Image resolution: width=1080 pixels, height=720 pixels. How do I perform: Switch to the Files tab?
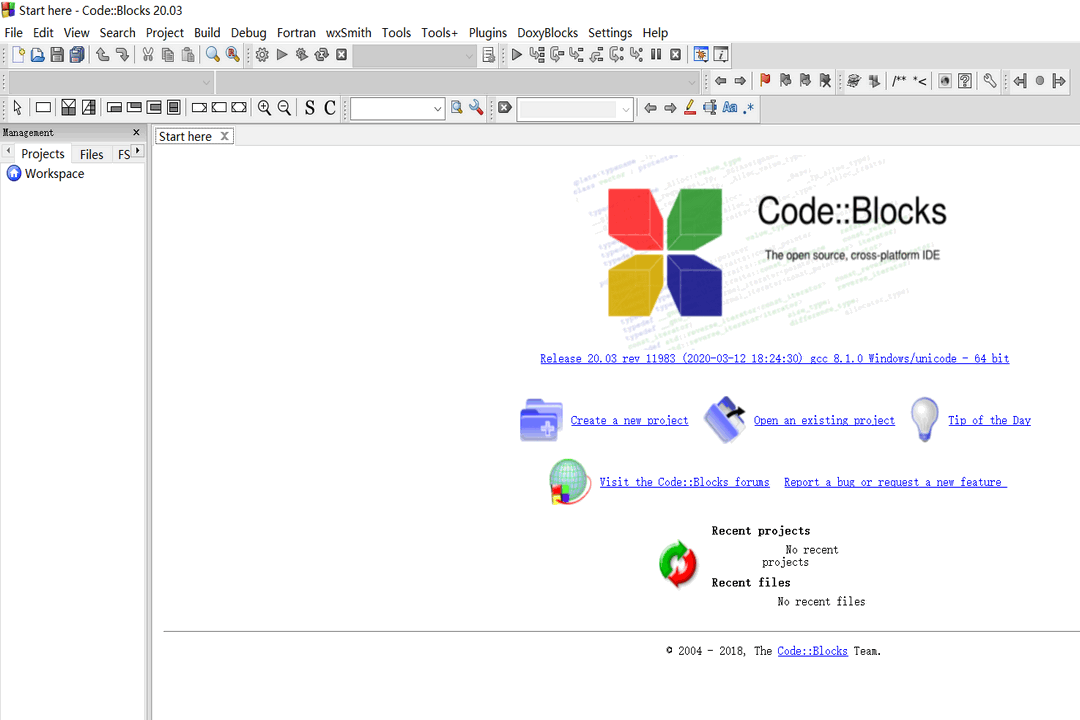click(x=92, y=154)
